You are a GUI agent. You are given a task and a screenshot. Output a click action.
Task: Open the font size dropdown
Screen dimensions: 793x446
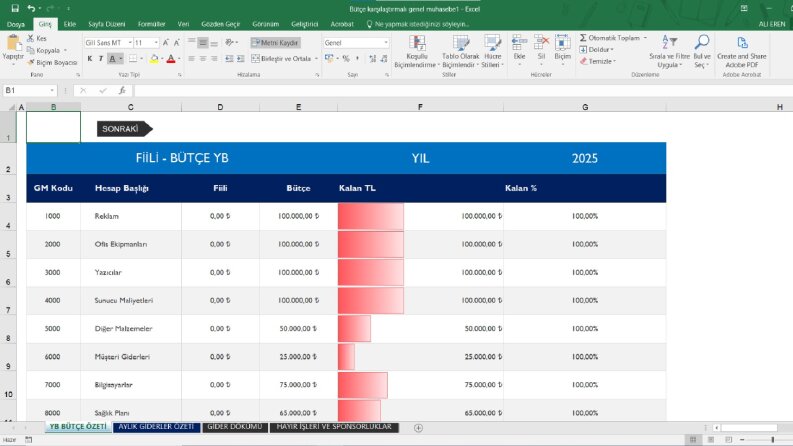156,42
